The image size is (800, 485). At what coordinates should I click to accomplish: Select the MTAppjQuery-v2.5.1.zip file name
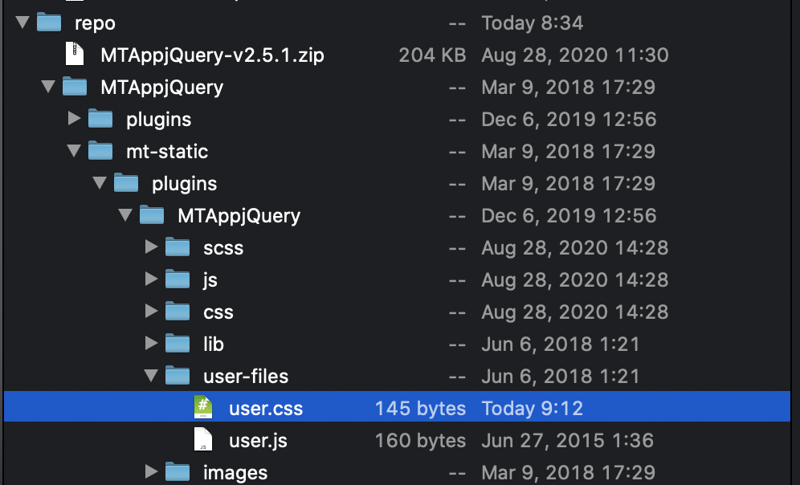(x=212, y=54)
